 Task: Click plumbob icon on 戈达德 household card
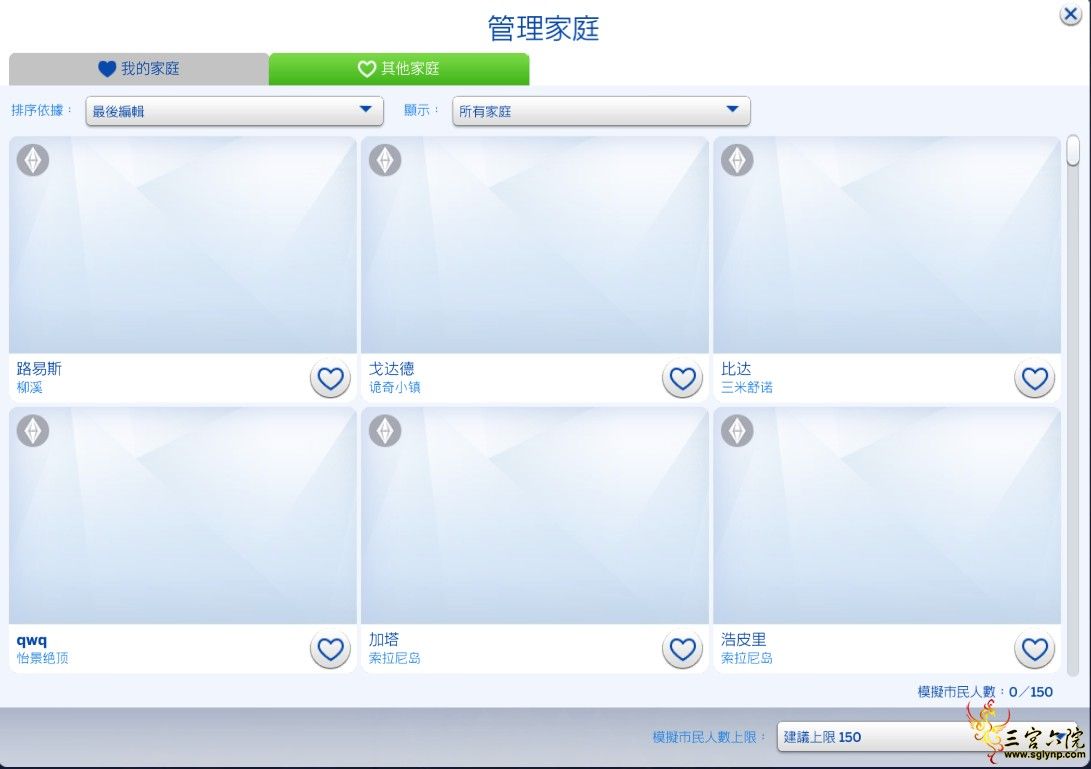pyautogui.click(x=385, y=160)
